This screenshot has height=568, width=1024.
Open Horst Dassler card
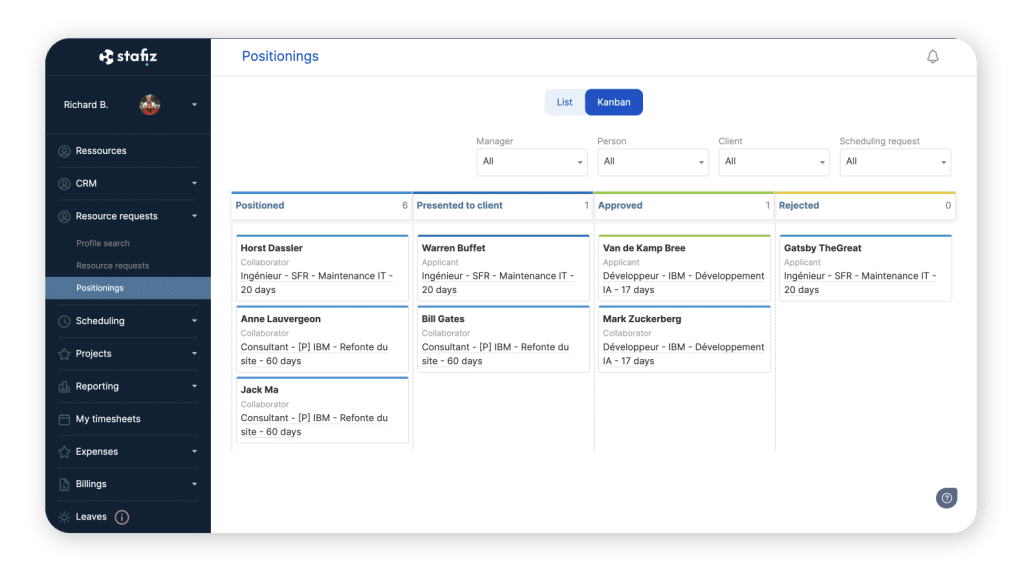[x=322, y=268]
